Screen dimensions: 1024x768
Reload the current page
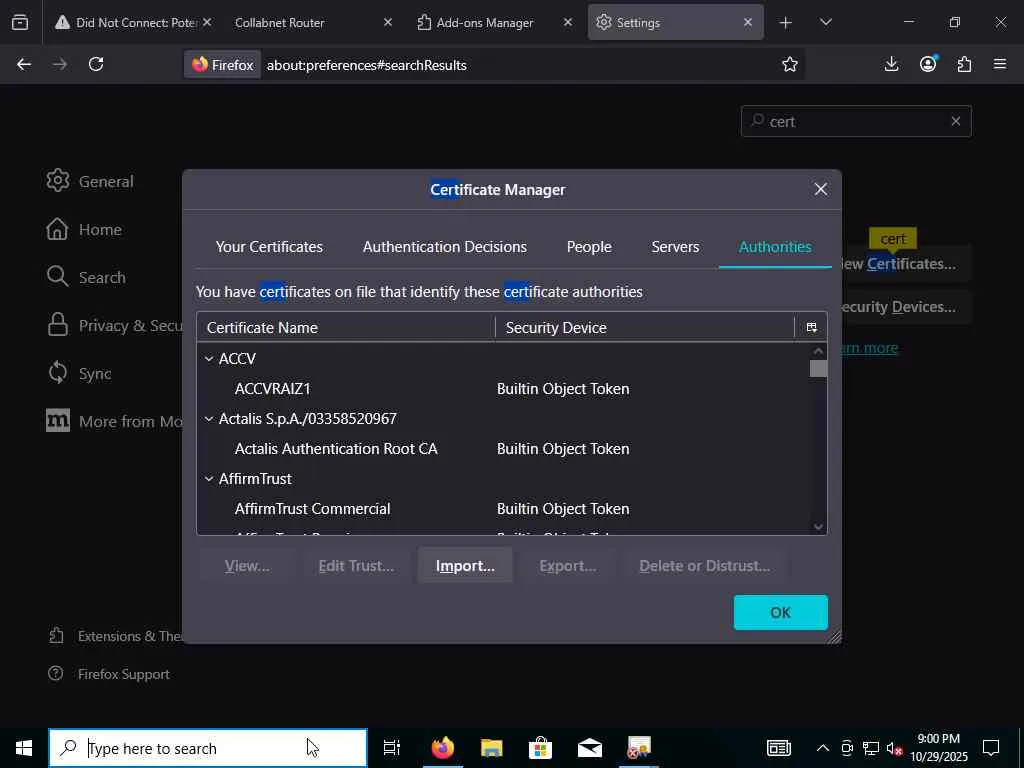coord(96,64)
